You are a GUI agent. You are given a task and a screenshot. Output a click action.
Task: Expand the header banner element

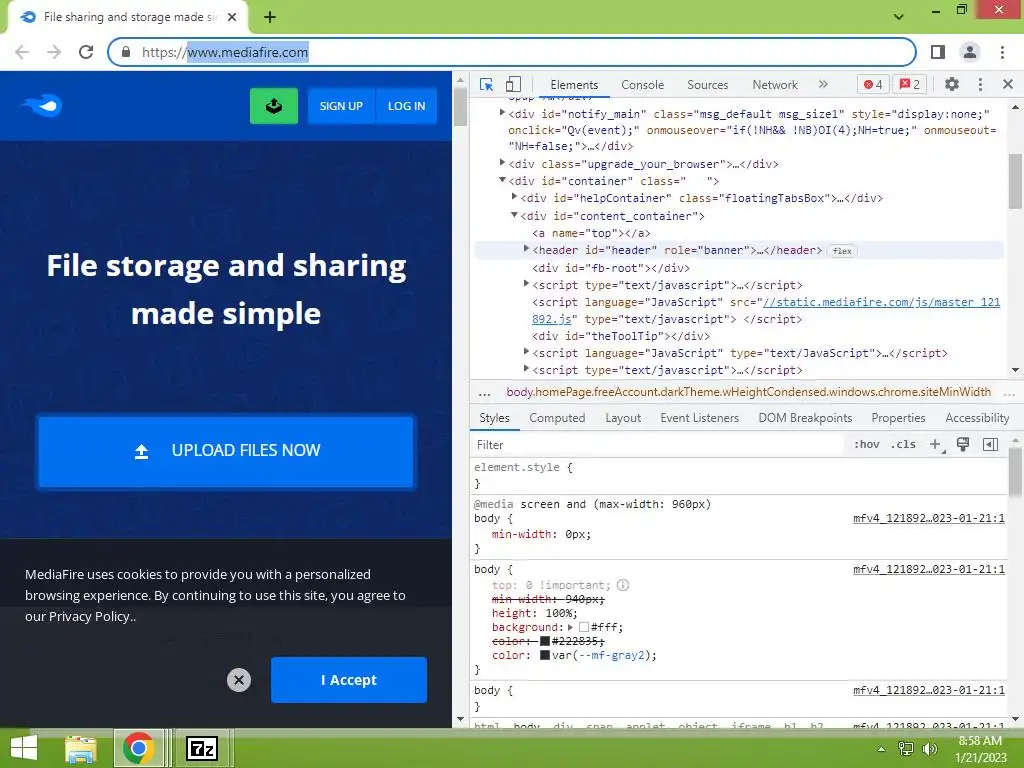(x=526, y=249)
